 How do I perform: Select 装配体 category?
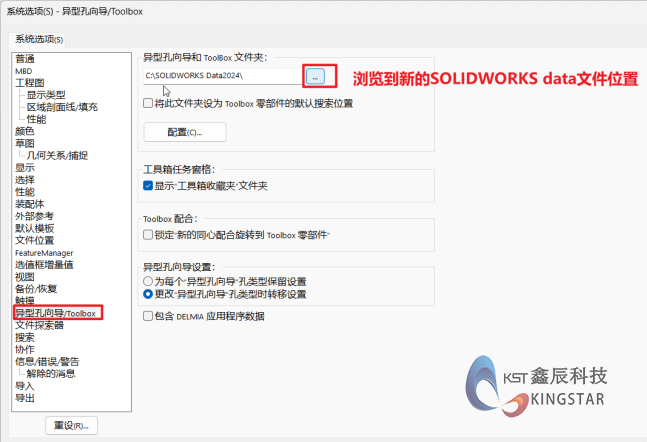(30, 204)
